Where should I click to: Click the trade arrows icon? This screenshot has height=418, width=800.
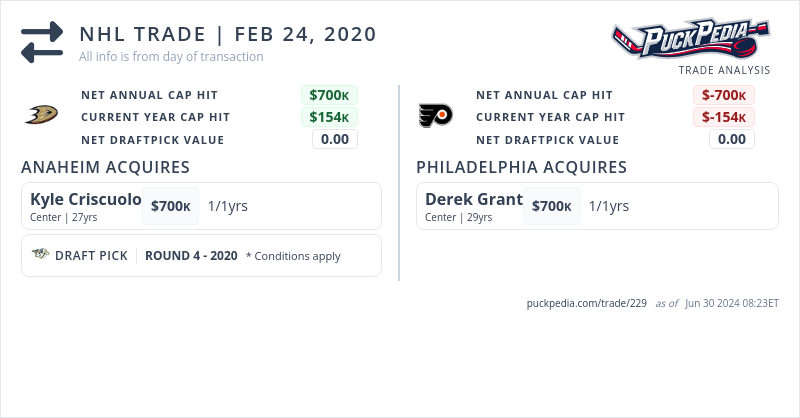42,42
